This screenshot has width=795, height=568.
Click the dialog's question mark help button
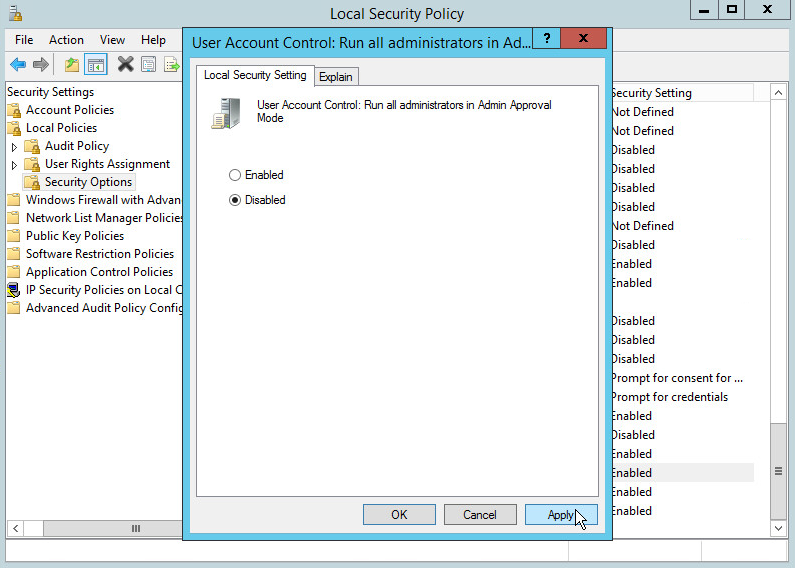click(546, 39)
